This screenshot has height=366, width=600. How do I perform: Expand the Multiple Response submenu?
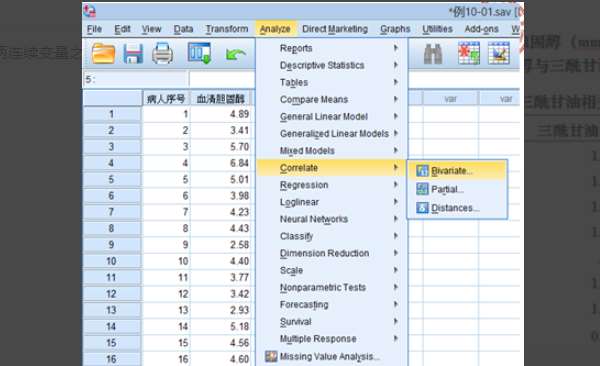(331, 339)
